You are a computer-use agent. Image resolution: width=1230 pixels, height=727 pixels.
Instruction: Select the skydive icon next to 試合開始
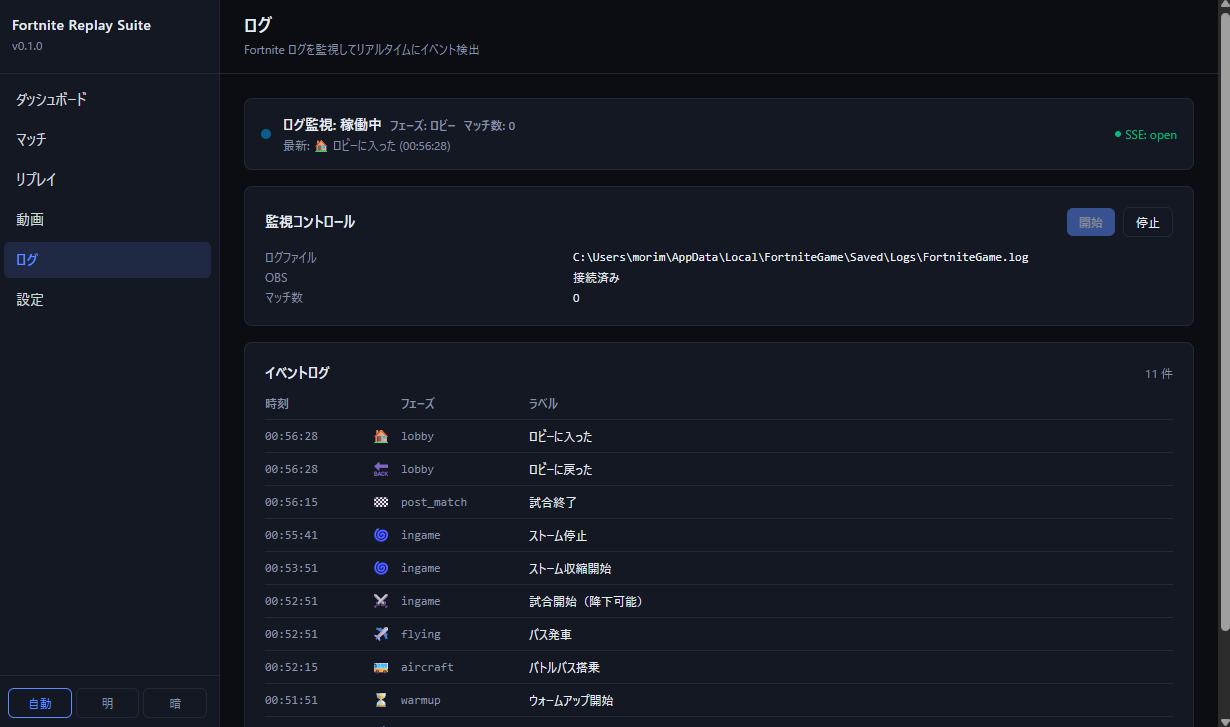pos(380,600)
